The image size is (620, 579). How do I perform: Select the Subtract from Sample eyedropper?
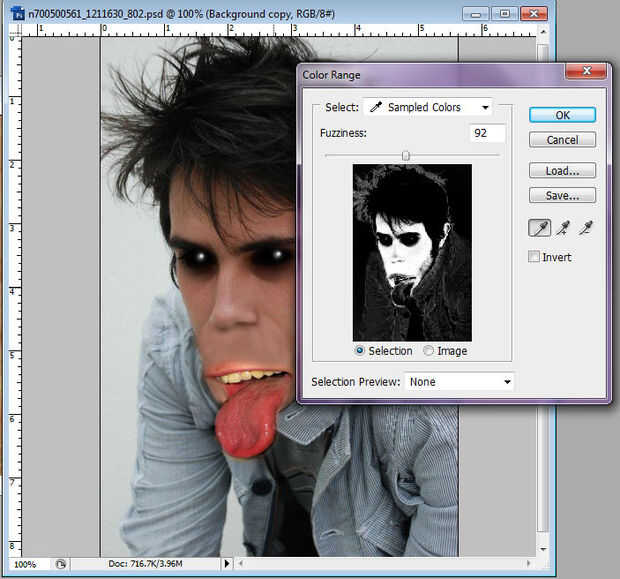pyautogui.click(x=586, y=228)
